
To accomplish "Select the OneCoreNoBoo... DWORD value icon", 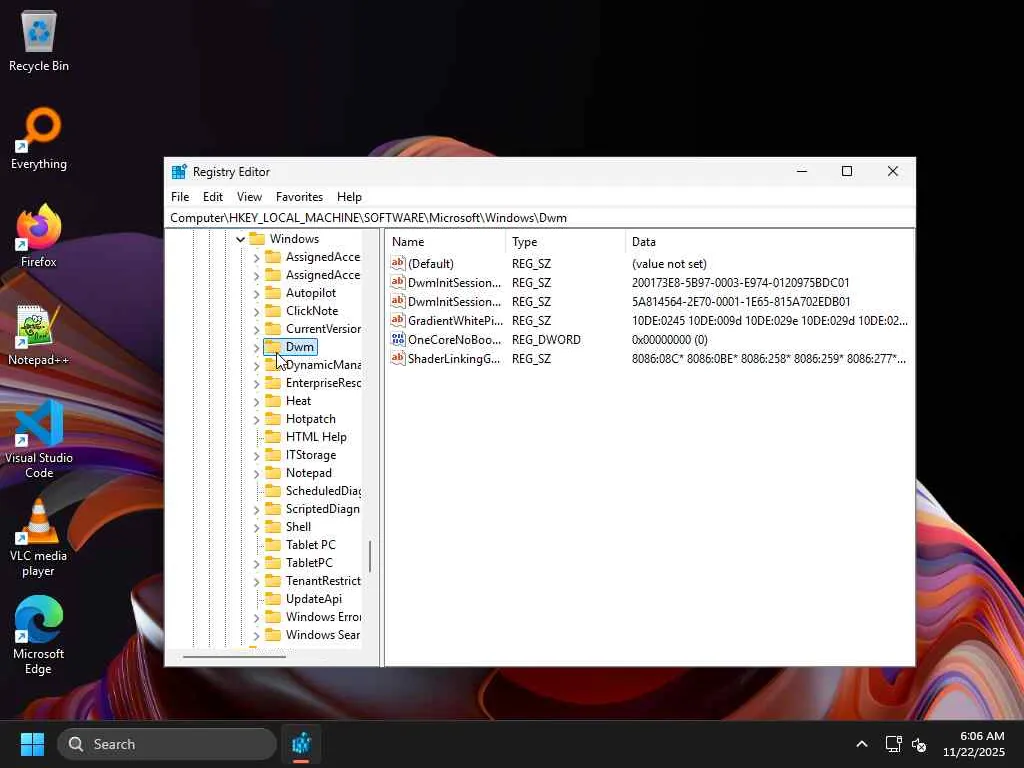I will pos(398,339).
